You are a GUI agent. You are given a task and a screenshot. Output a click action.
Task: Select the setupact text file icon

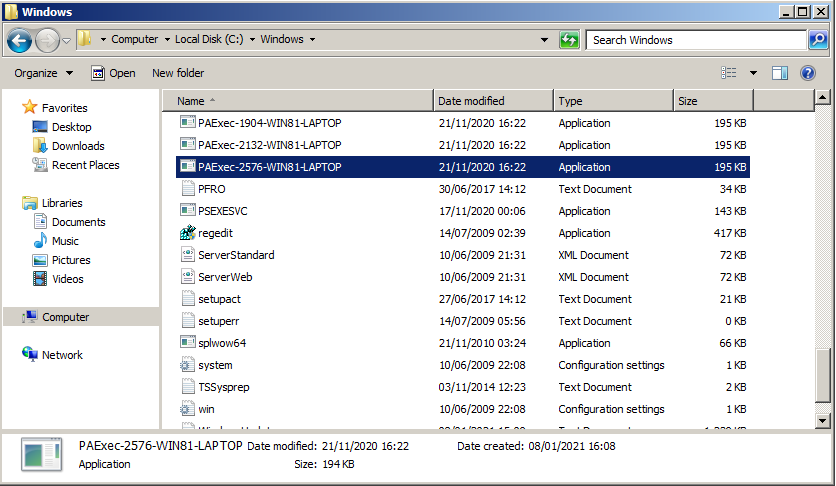click(188, 299)
